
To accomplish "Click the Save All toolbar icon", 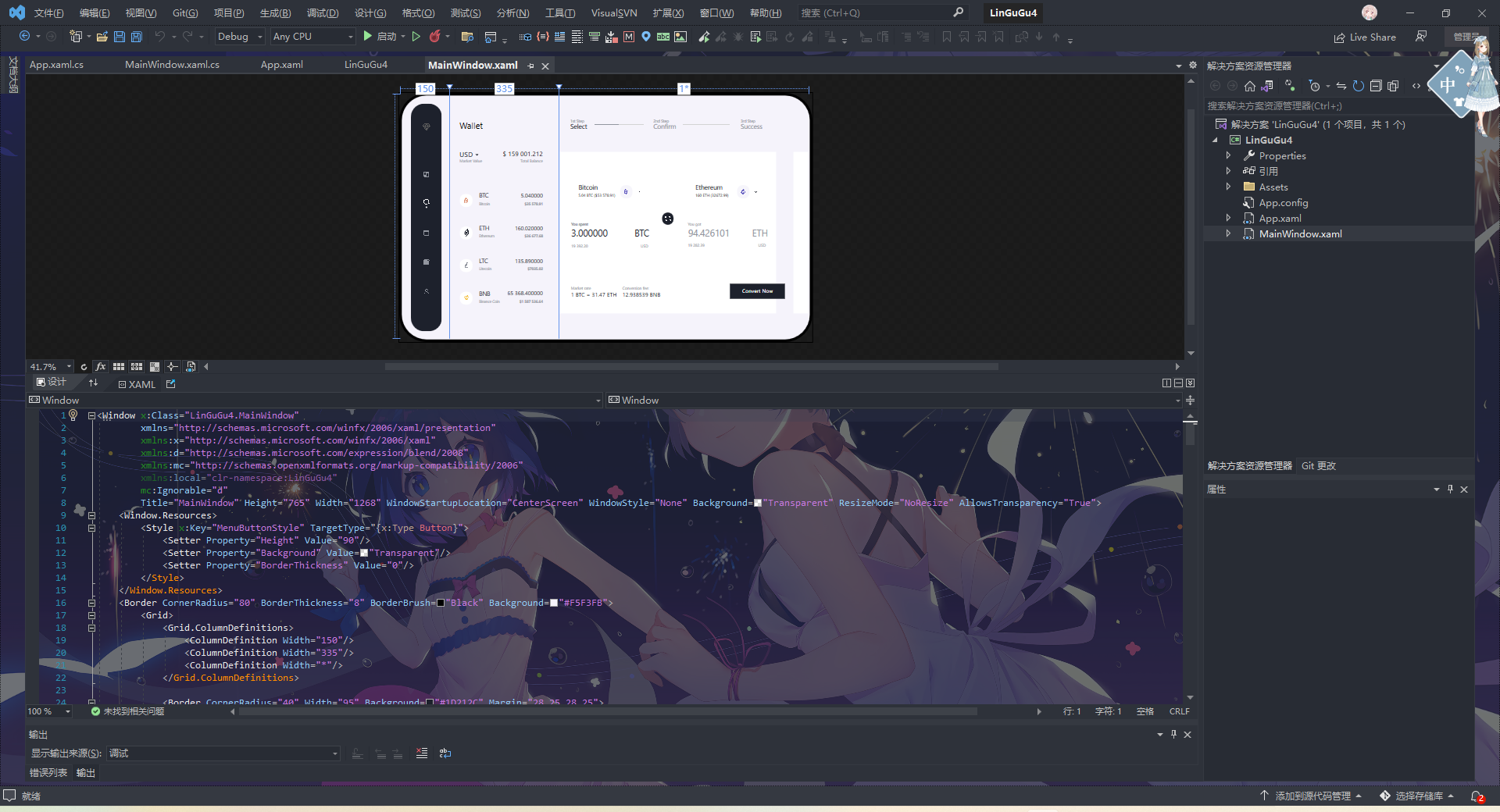I will (137, 37).
